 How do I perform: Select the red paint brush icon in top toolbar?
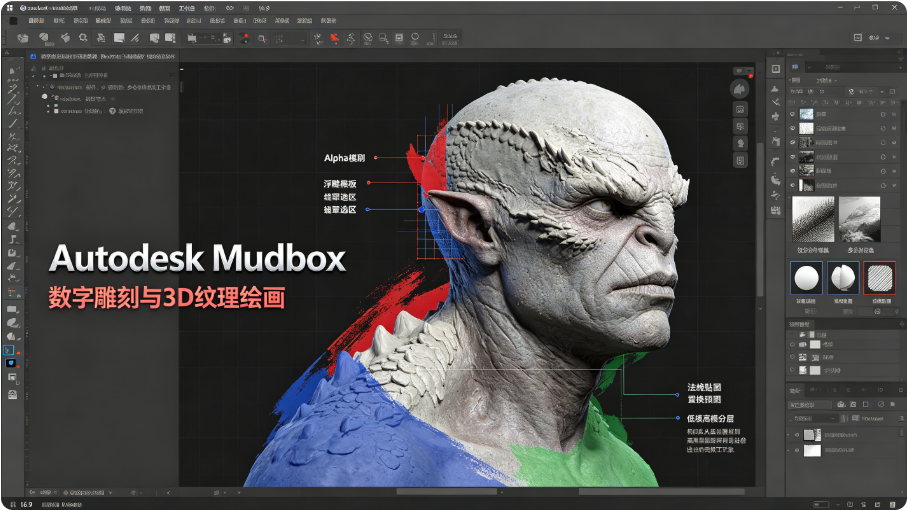(334, 38)
